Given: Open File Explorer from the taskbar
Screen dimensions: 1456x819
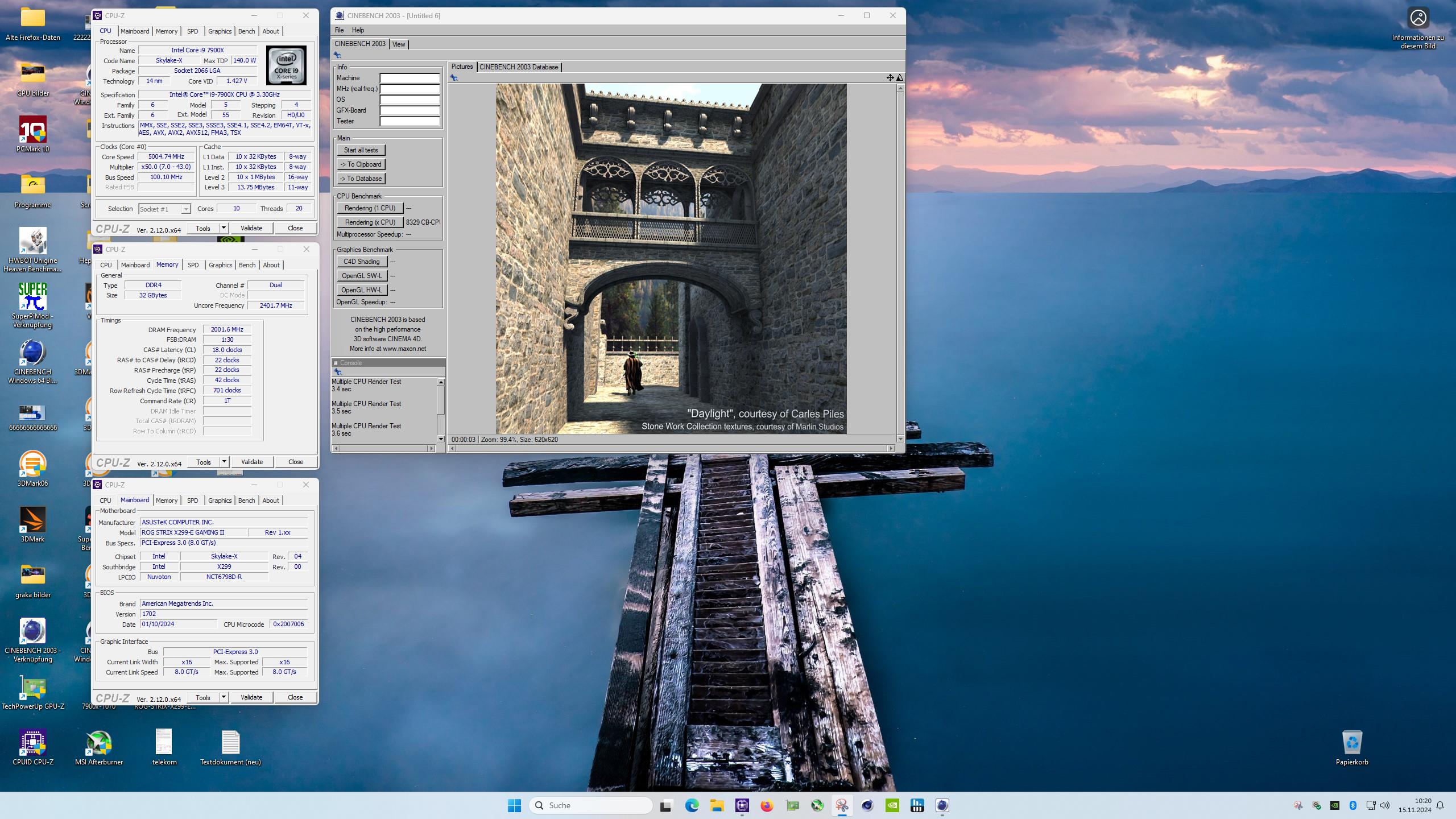Looking at the screenshot, I should coord(717,805).
